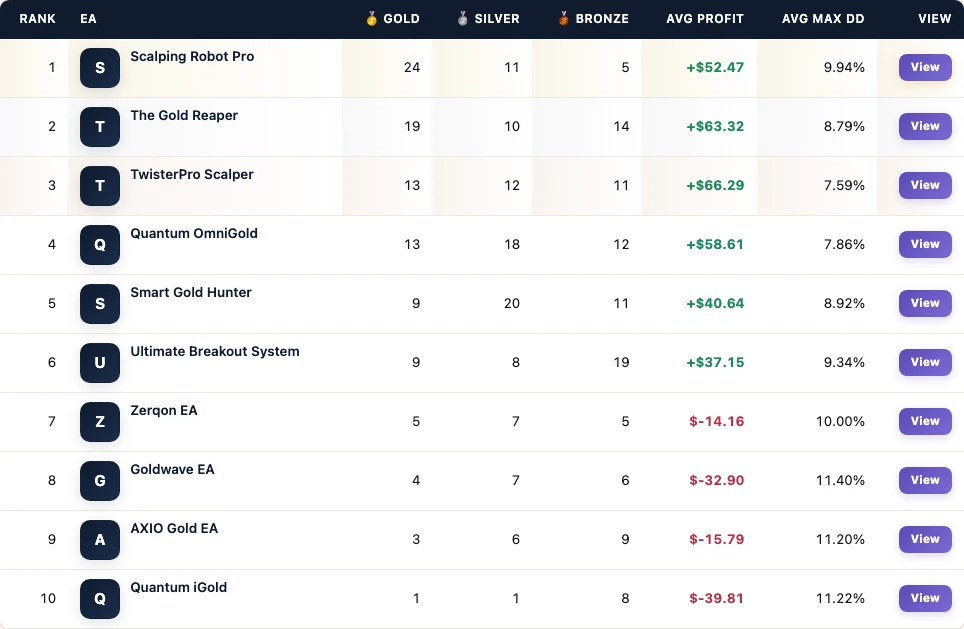Image resolution: width=964 pixels, height=629 pixels.
Task: Select the Quantum OmniGold name
Action: pyautogui.click(x=194, y=234)
